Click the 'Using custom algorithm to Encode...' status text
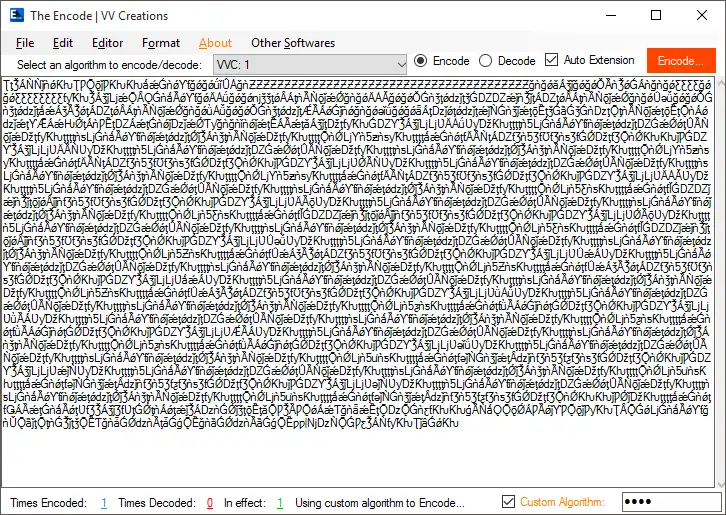 (x=380, y=503)
